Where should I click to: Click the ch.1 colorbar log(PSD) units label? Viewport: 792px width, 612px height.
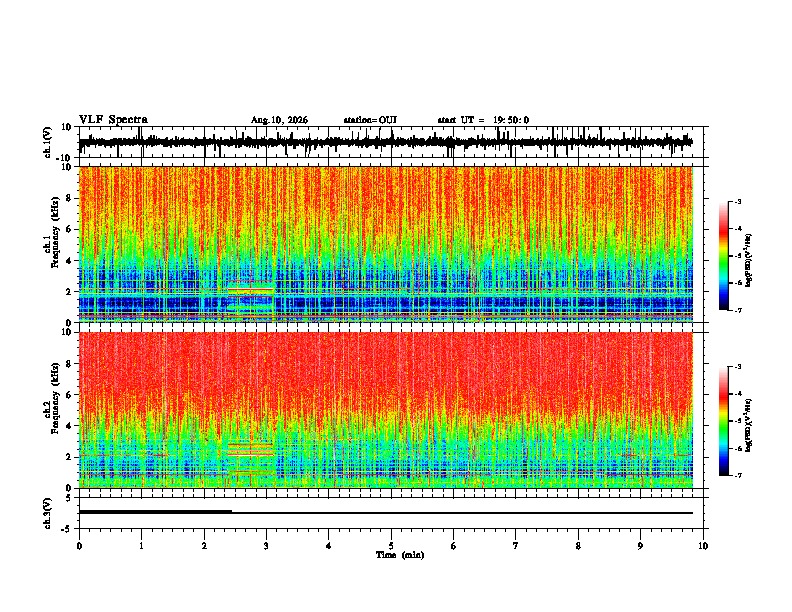(x=749, y=260)
